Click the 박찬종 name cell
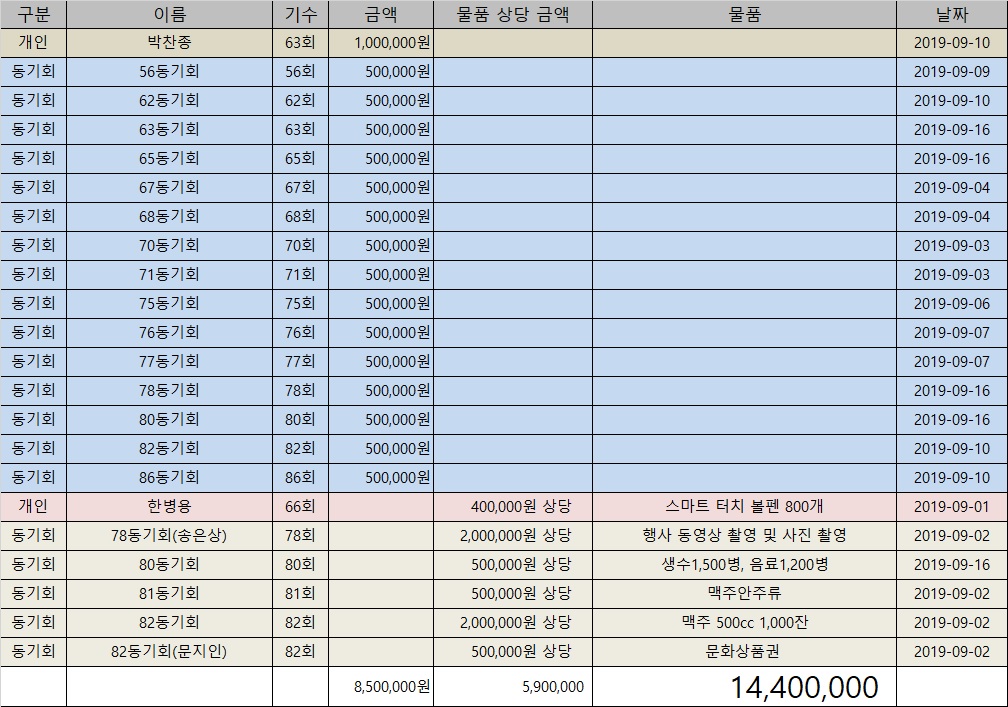This screenshot has width=1008, height=707. [x=169, y=43]
